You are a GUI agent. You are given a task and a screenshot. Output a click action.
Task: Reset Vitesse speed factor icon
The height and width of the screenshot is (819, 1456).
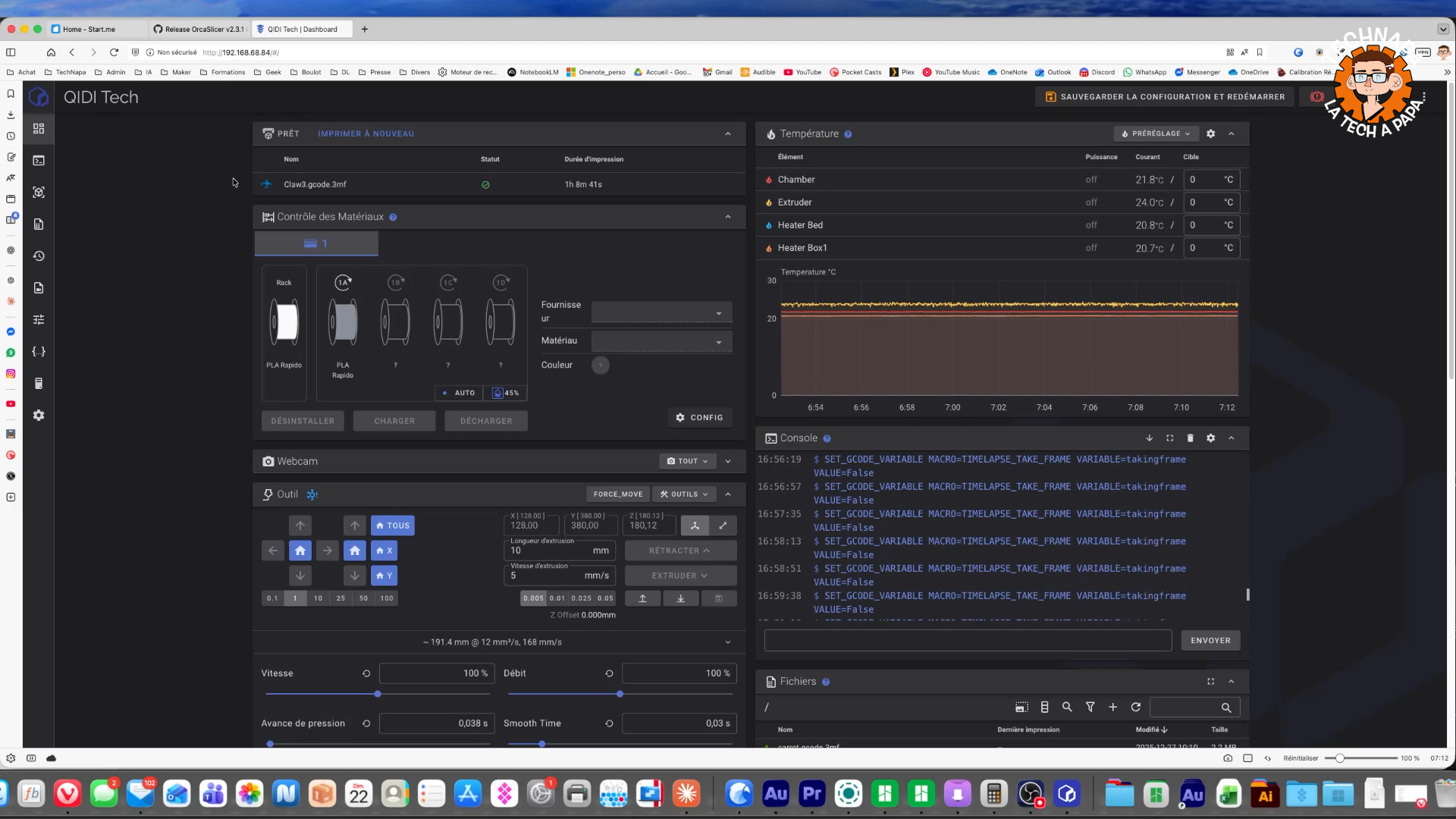366,673
